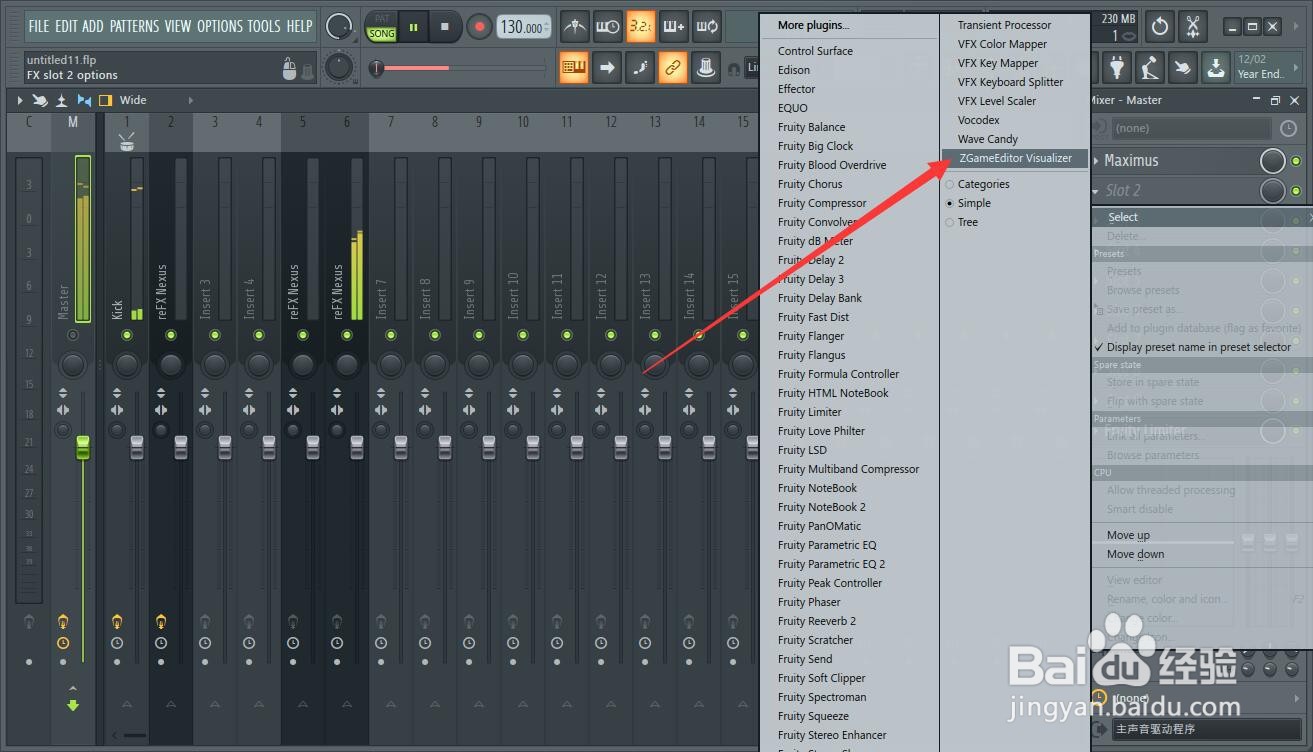
Task: Mute Insert 3 using its green LED
Action: point(215,335)
